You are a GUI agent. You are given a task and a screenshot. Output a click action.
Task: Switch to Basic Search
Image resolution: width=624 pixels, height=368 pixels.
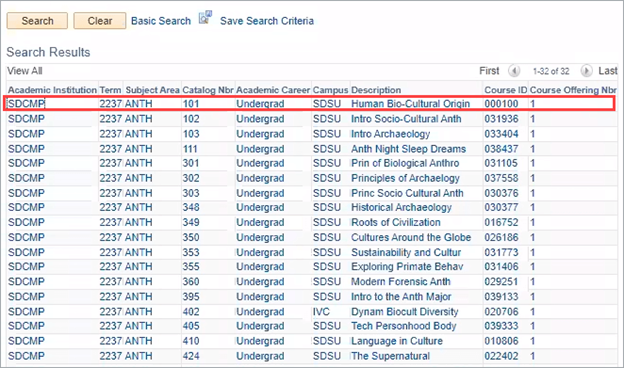click(161, 21)
